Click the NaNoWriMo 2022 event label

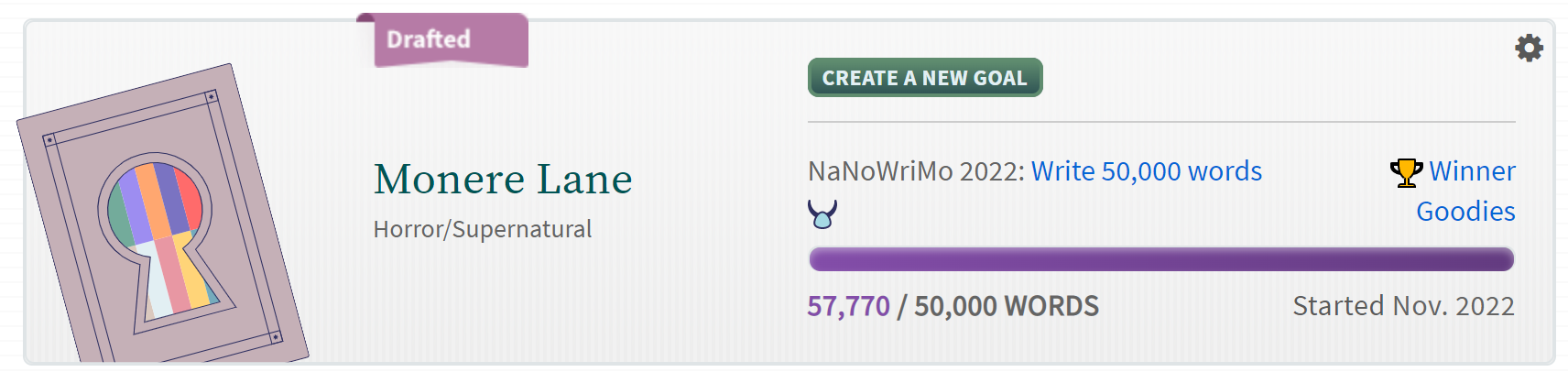tap(916, 171)
